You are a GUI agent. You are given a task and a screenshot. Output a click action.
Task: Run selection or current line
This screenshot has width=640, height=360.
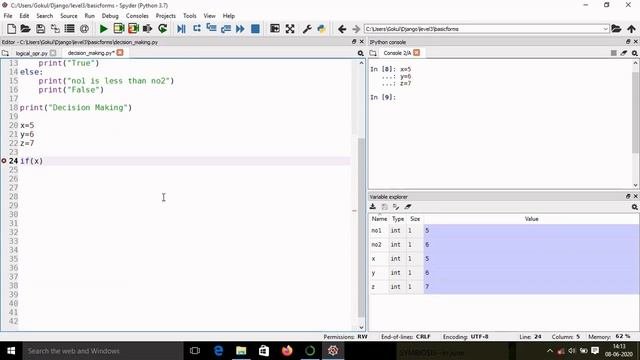point(147,29)
